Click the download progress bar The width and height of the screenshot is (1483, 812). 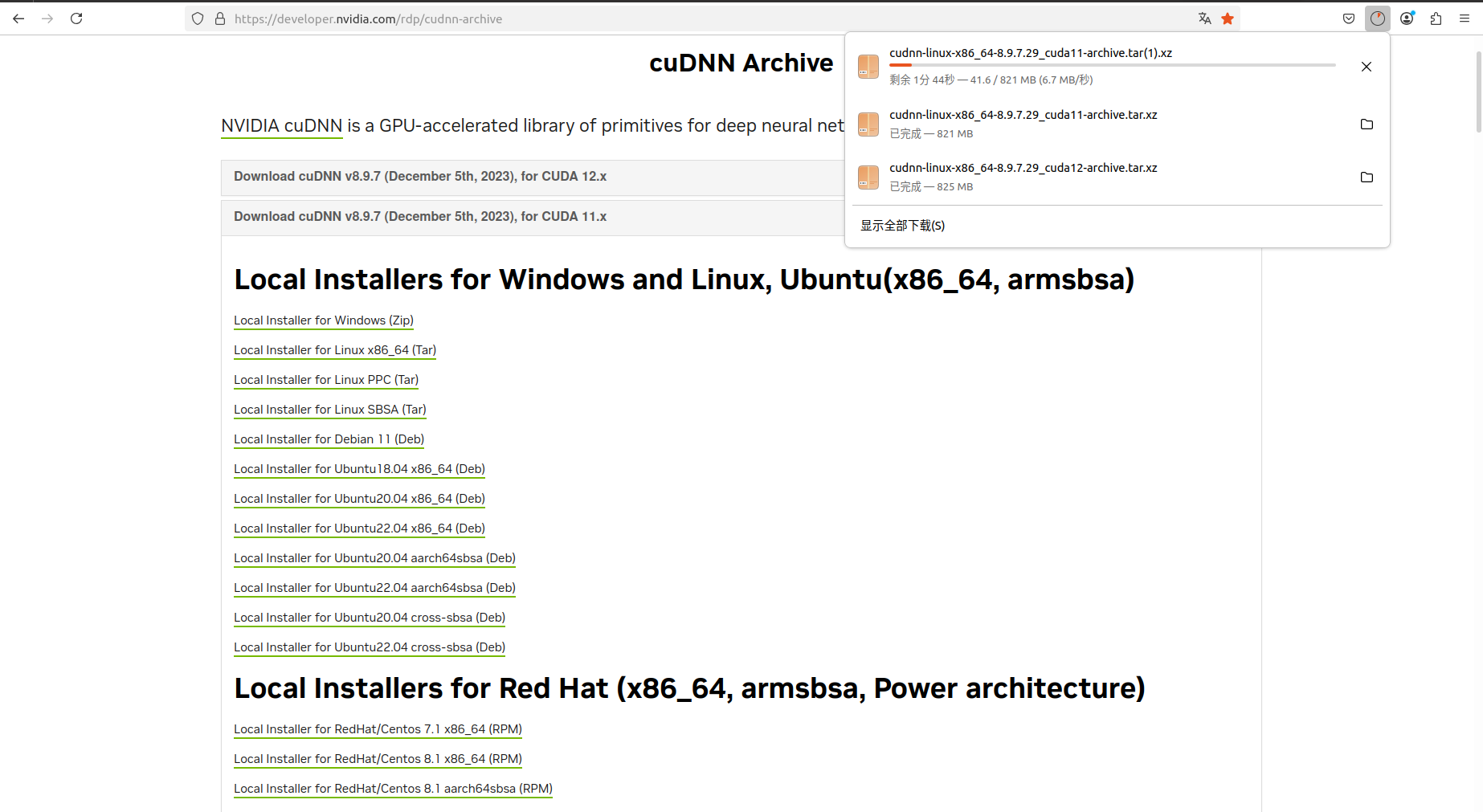tap(1113, 65)
